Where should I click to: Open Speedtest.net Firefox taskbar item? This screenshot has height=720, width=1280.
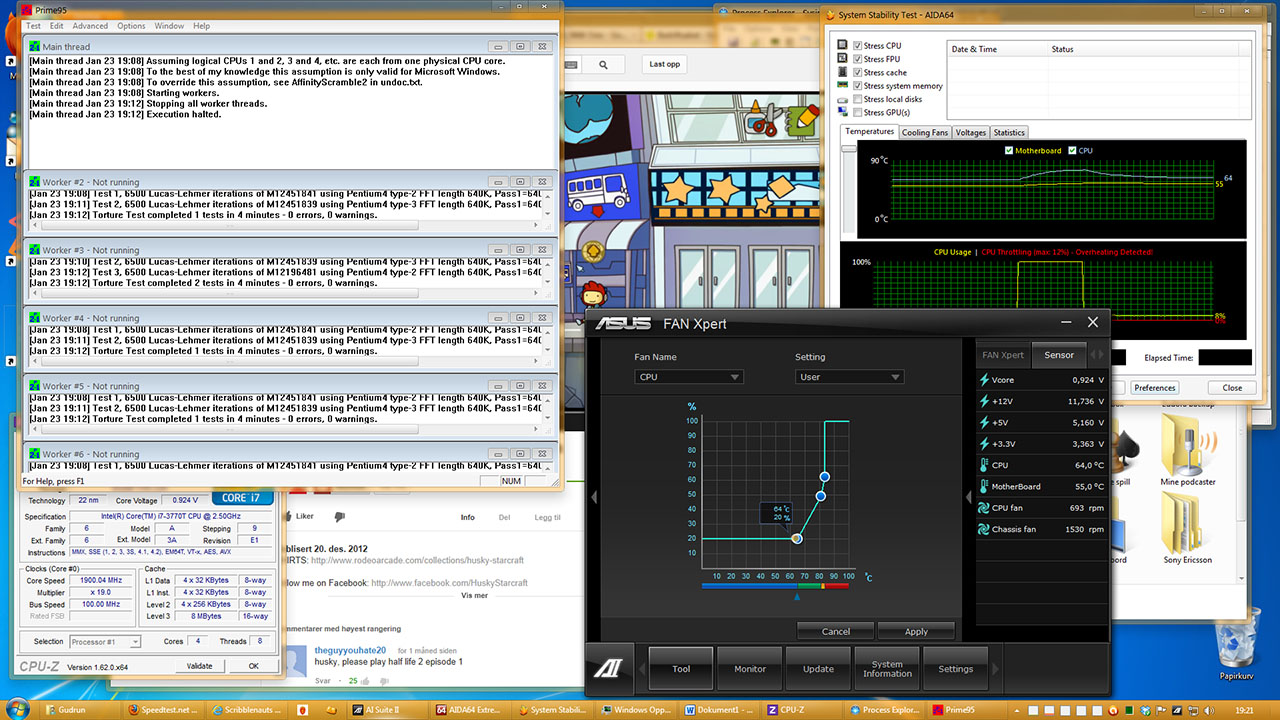[x=164, y=710]
